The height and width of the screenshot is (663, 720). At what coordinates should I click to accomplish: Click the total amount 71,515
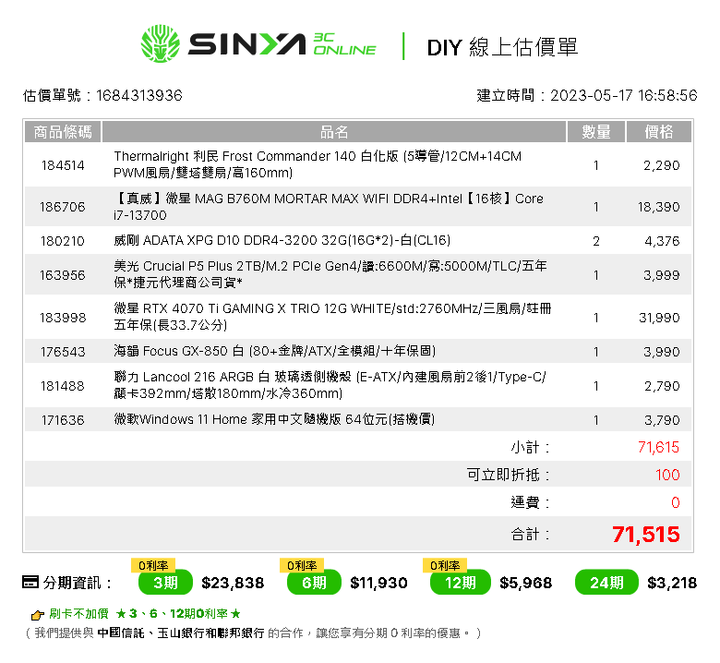click(646, 534)
